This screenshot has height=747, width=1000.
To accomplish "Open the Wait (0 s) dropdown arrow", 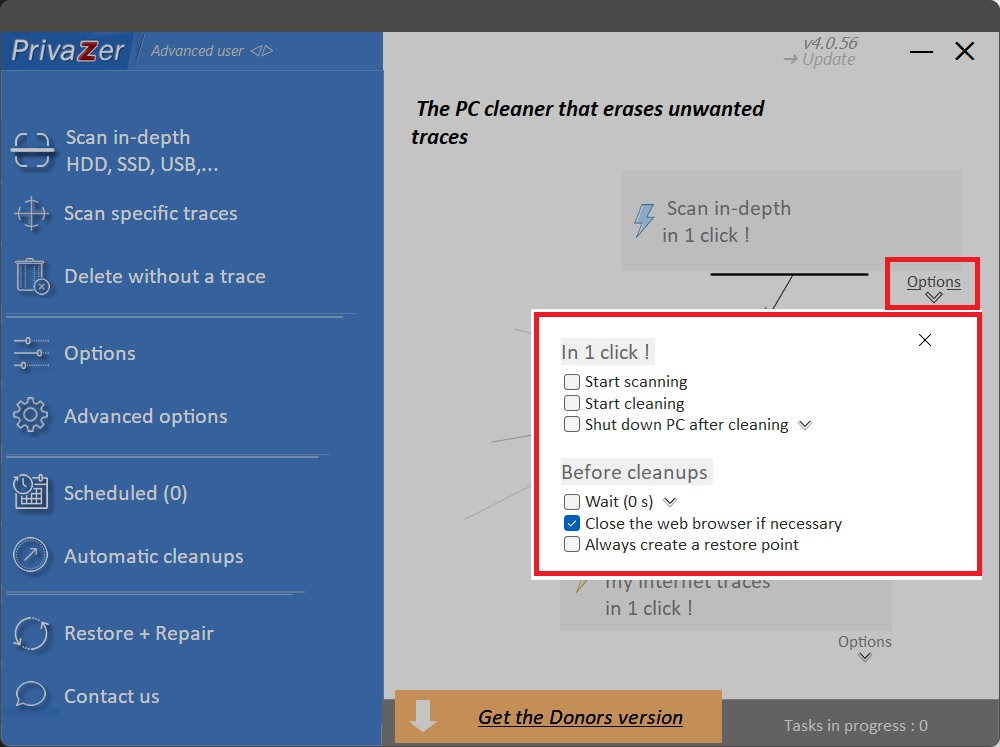I will pos(671,502).
